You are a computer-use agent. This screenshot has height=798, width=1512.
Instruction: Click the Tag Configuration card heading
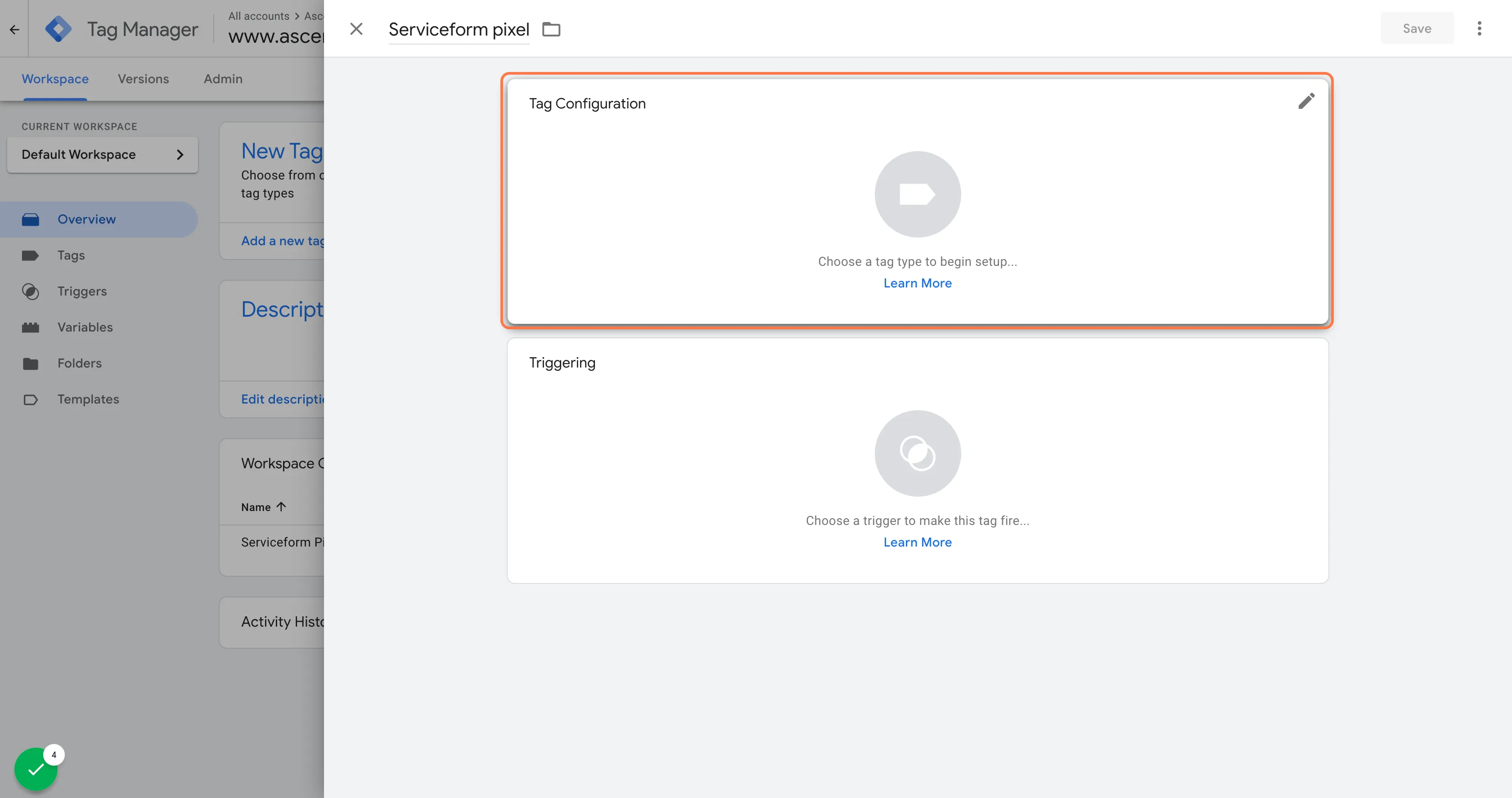[587, 104]
